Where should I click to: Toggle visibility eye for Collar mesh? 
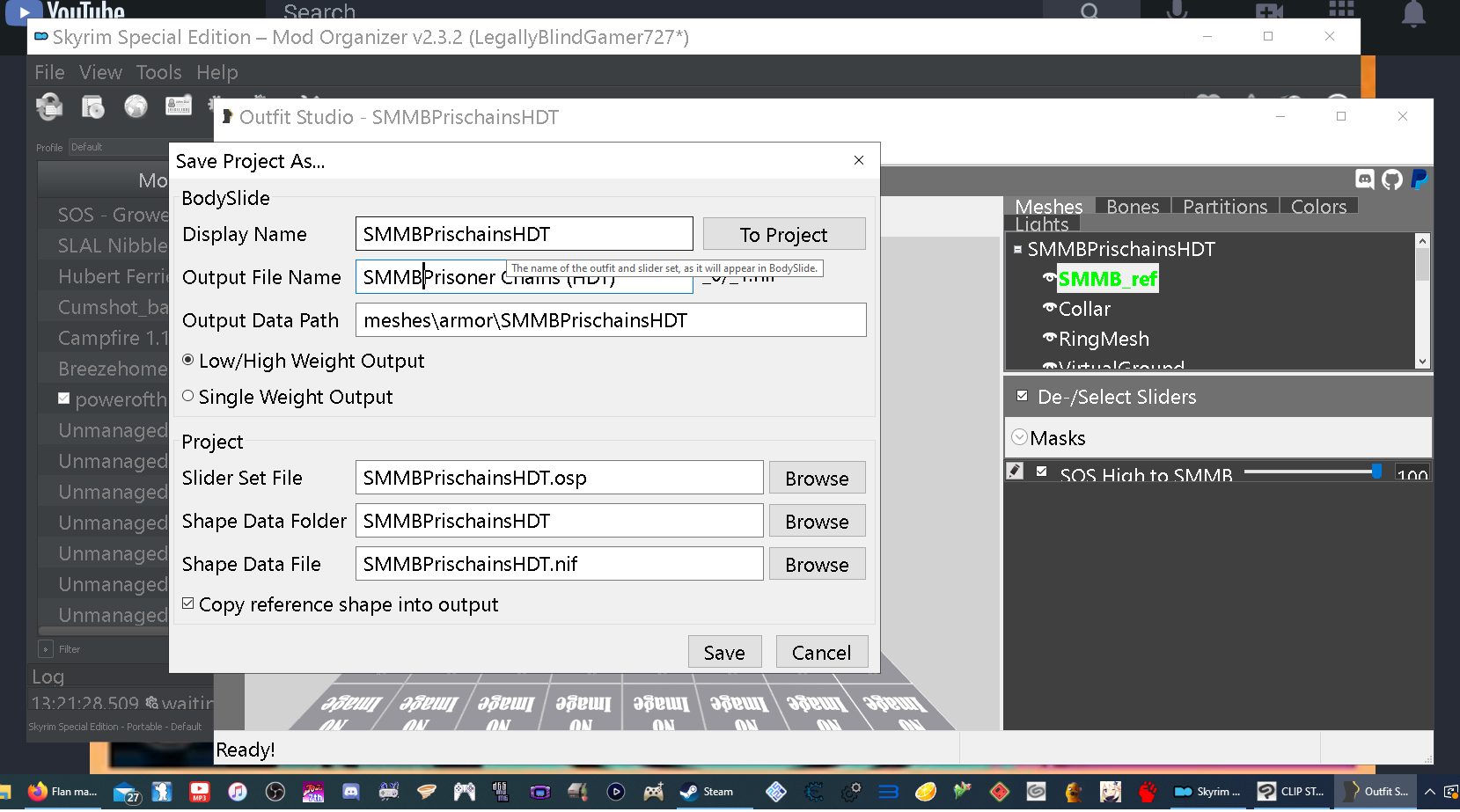tap(1049, 308)
